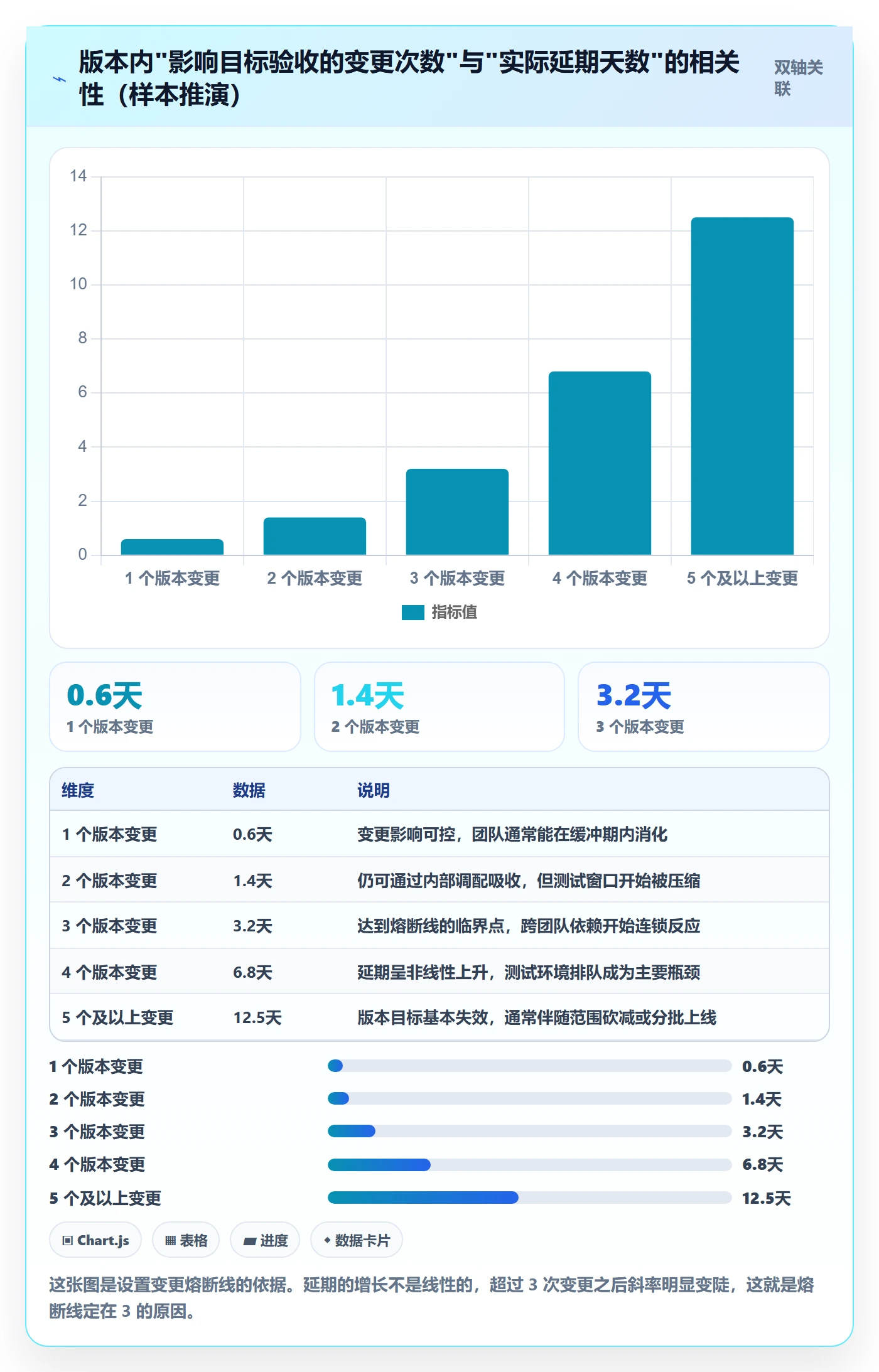This screenshot has height=1372, width=879.
Task: Open the 3.2天 data card
Action: pyautogui.click(x=704, y=707)
